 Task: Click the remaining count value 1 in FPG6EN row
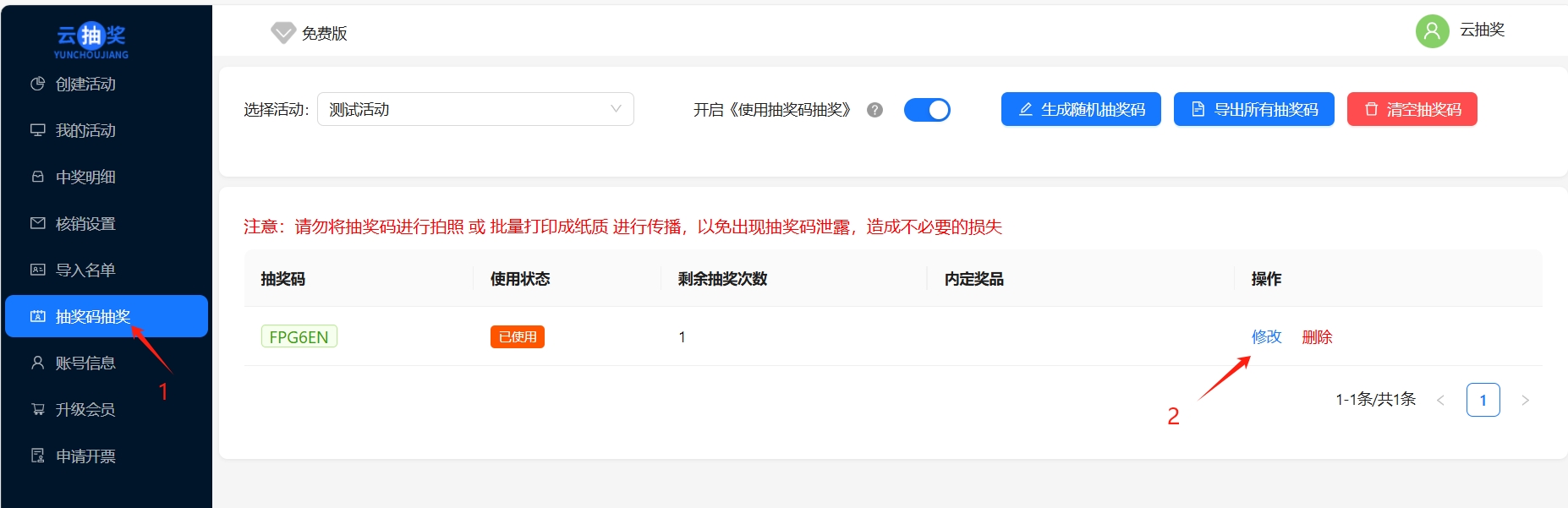(x=682, y=337)
